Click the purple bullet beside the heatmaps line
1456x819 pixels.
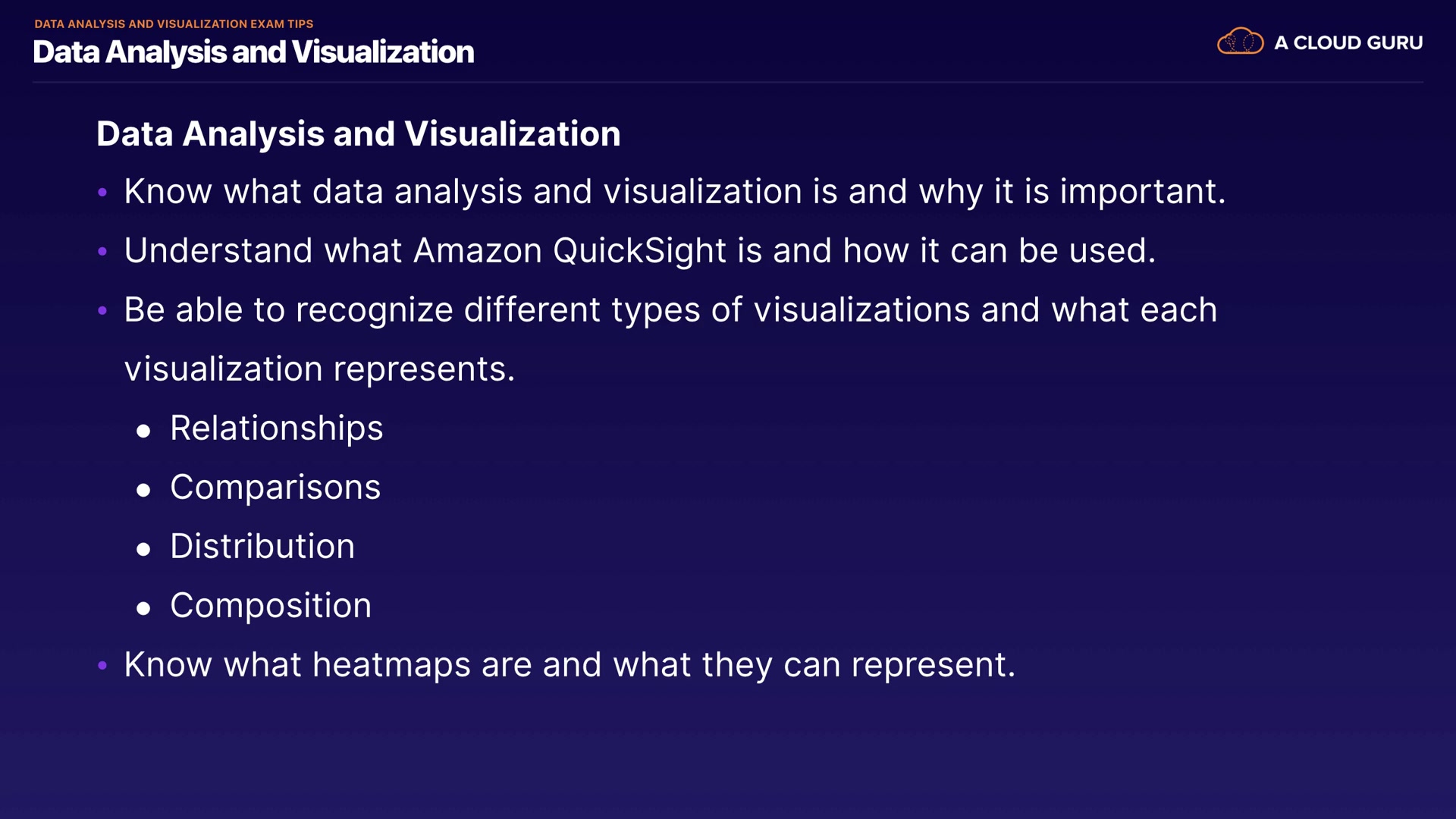pyautogui.click(x=102, y=666)
